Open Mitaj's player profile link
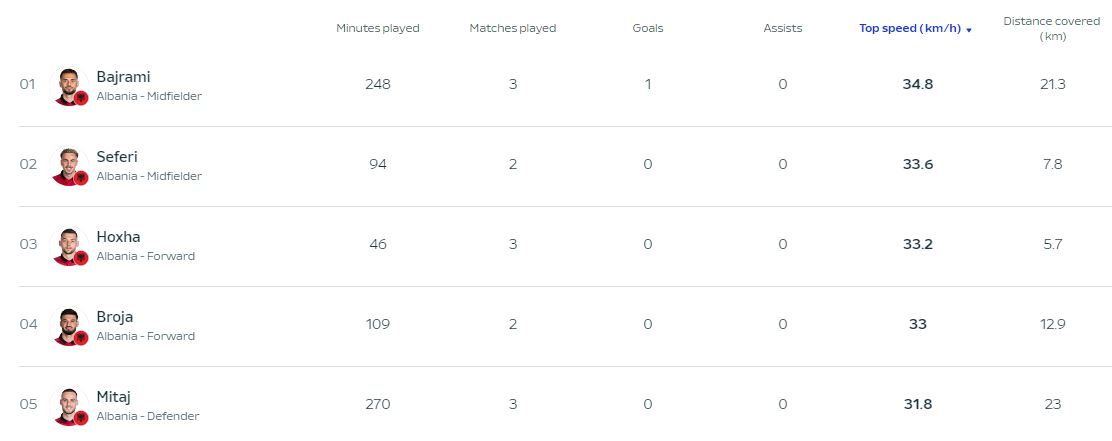This screenshot has width=1112, height=441. tap(113, 397)
